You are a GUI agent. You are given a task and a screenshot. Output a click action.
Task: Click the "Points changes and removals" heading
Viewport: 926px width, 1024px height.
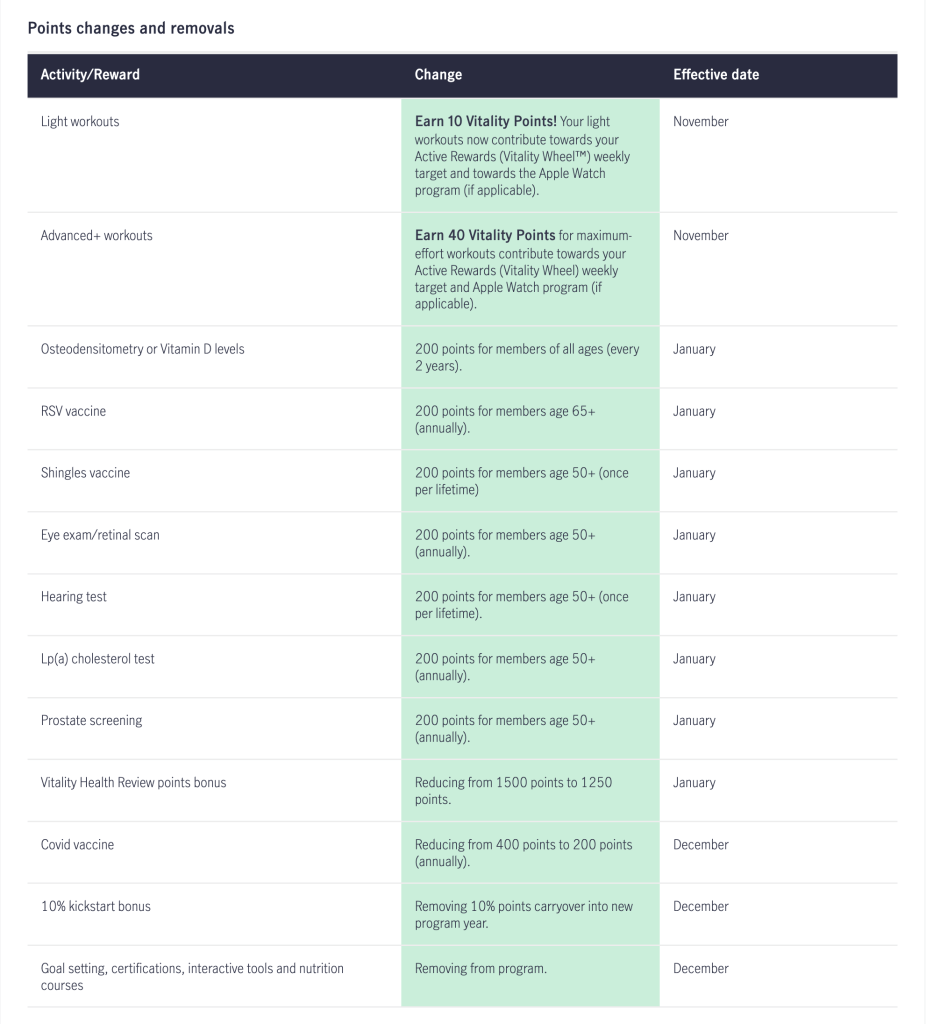(131, 28)
